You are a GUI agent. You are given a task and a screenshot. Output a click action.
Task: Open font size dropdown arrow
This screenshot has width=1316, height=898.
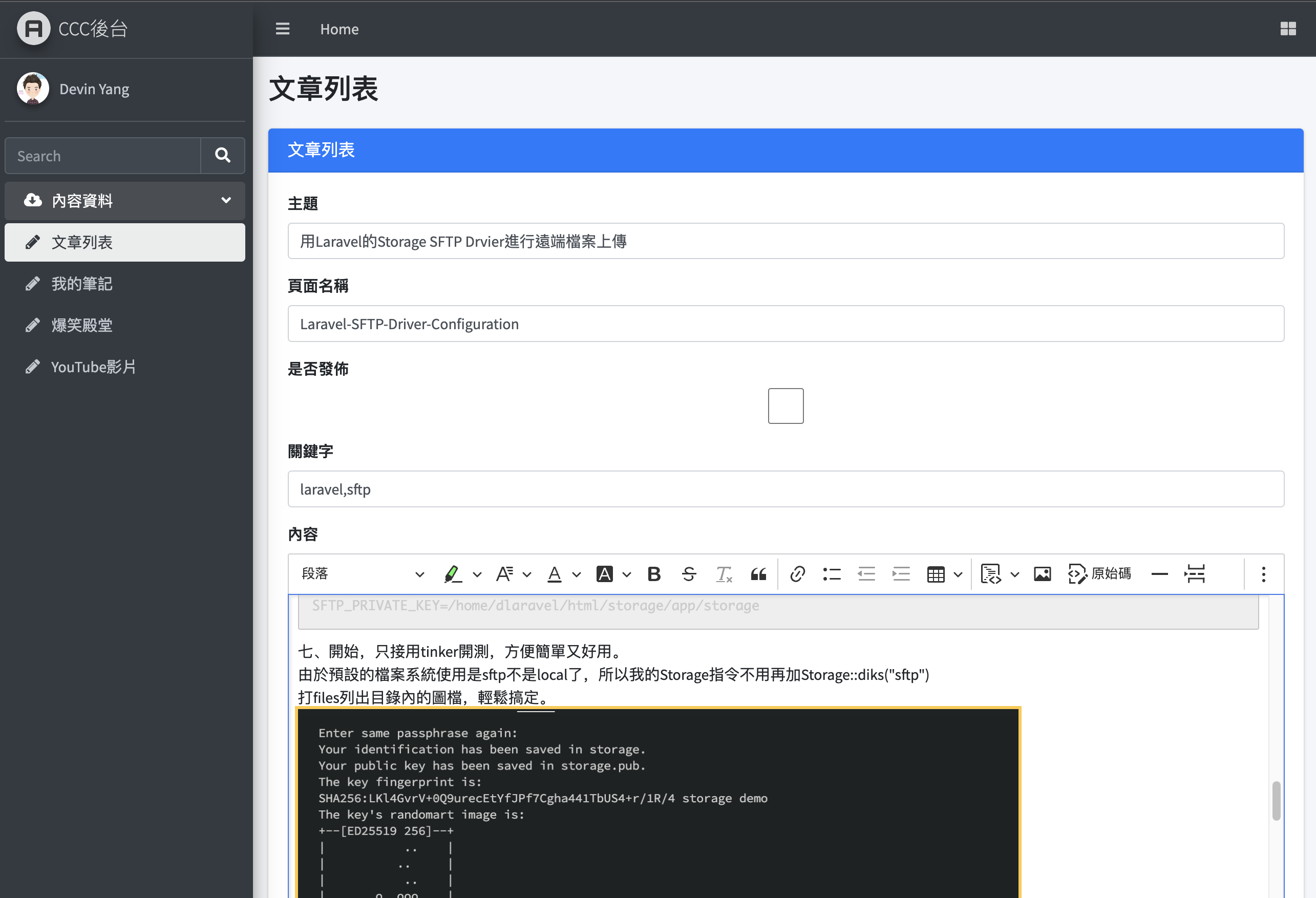click(526, 575)
